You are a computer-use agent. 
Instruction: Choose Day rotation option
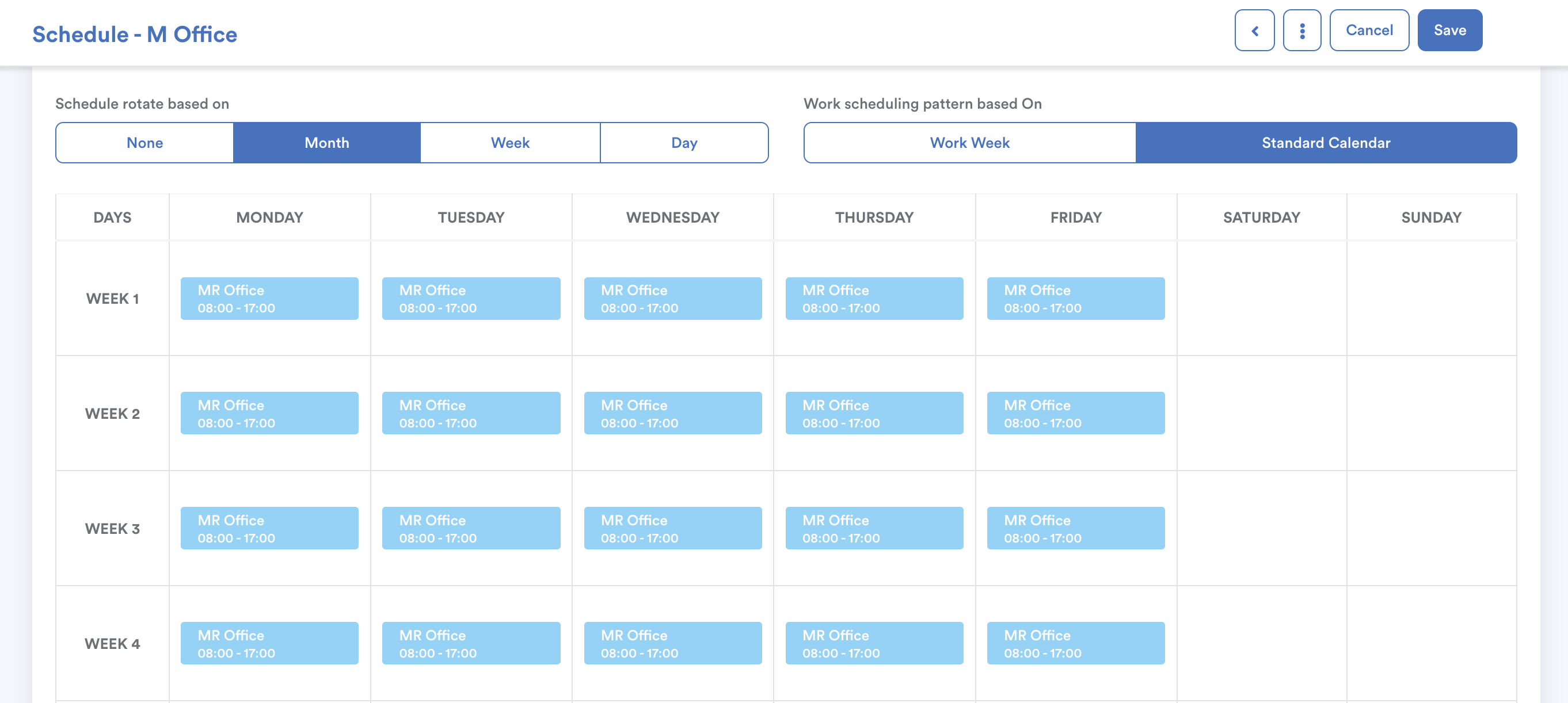click(684, 143)
